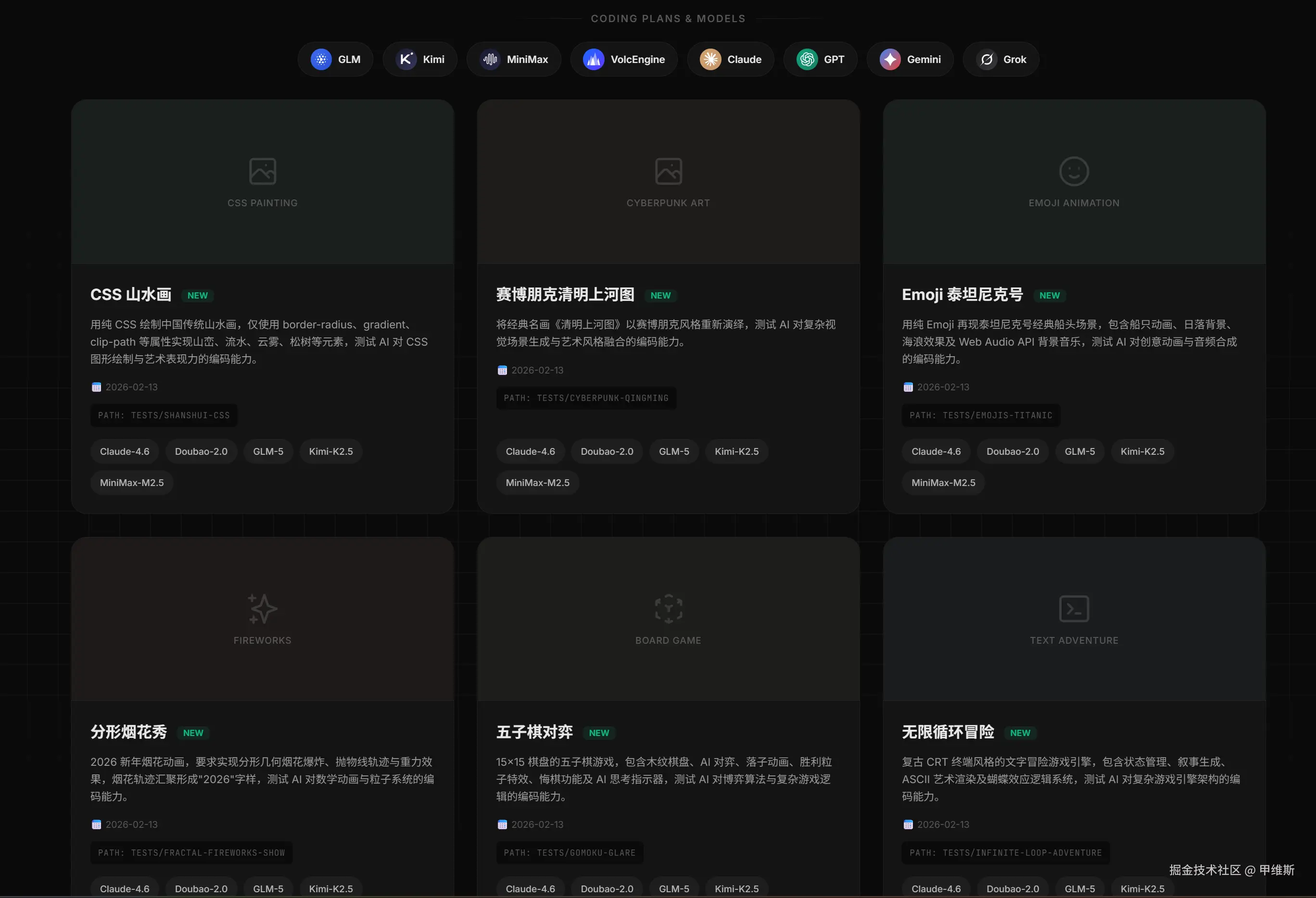Select Claude-4.6 tag in CSS 山水画 card
The image size is (1316, 898).
click(125, 451)
